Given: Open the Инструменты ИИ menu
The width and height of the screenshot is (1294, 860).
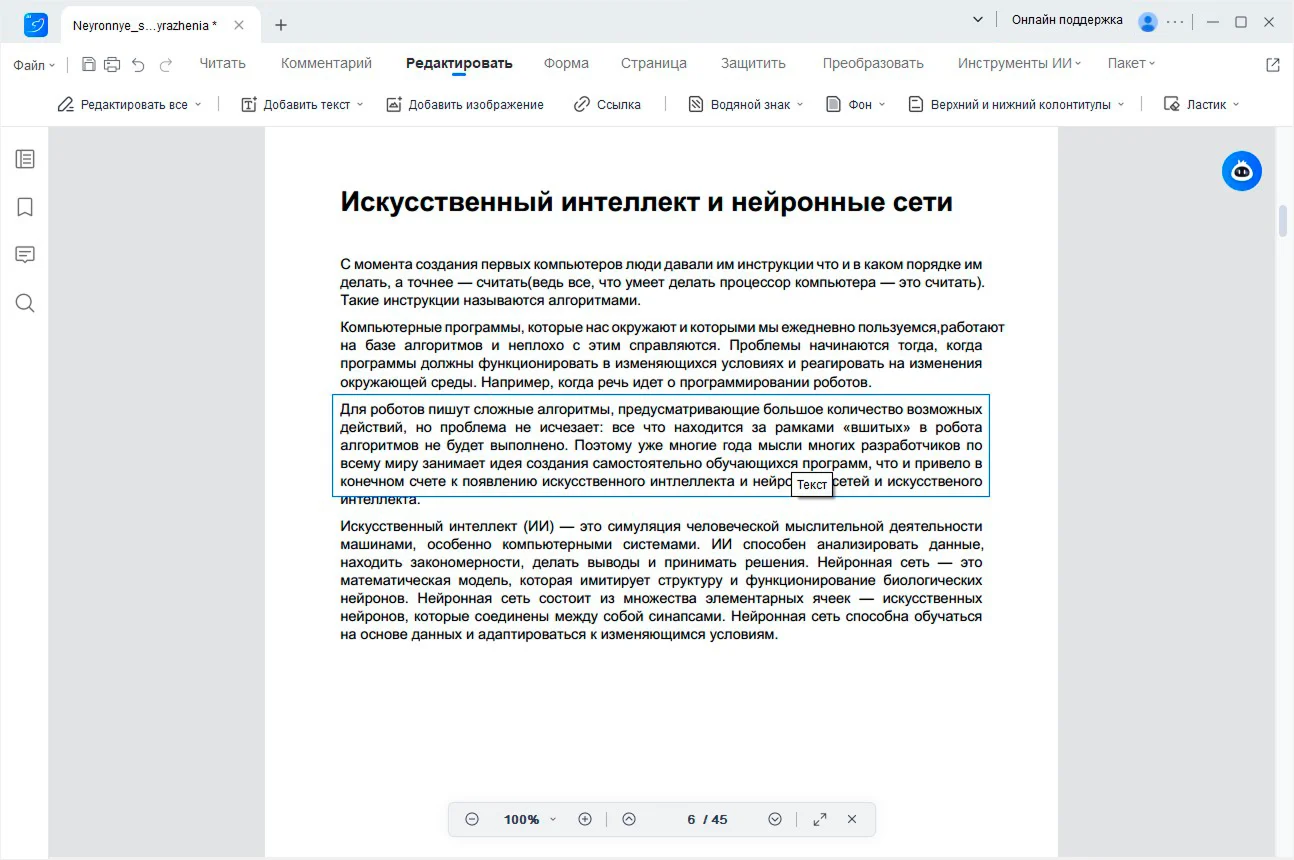Looking at the screenshot, I should coord(1020,63).
